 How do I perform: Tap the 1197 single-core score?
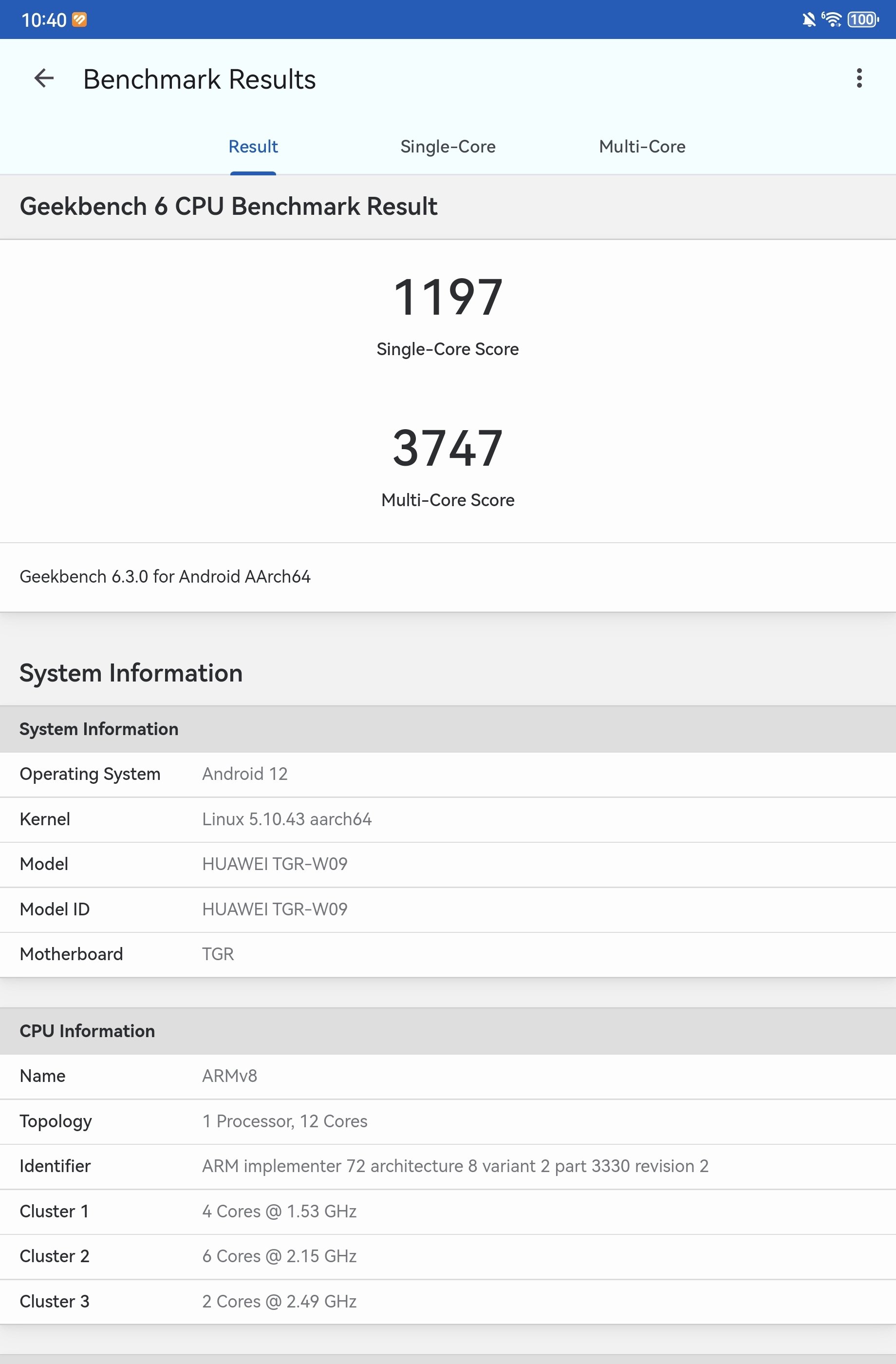pos(448,297)
